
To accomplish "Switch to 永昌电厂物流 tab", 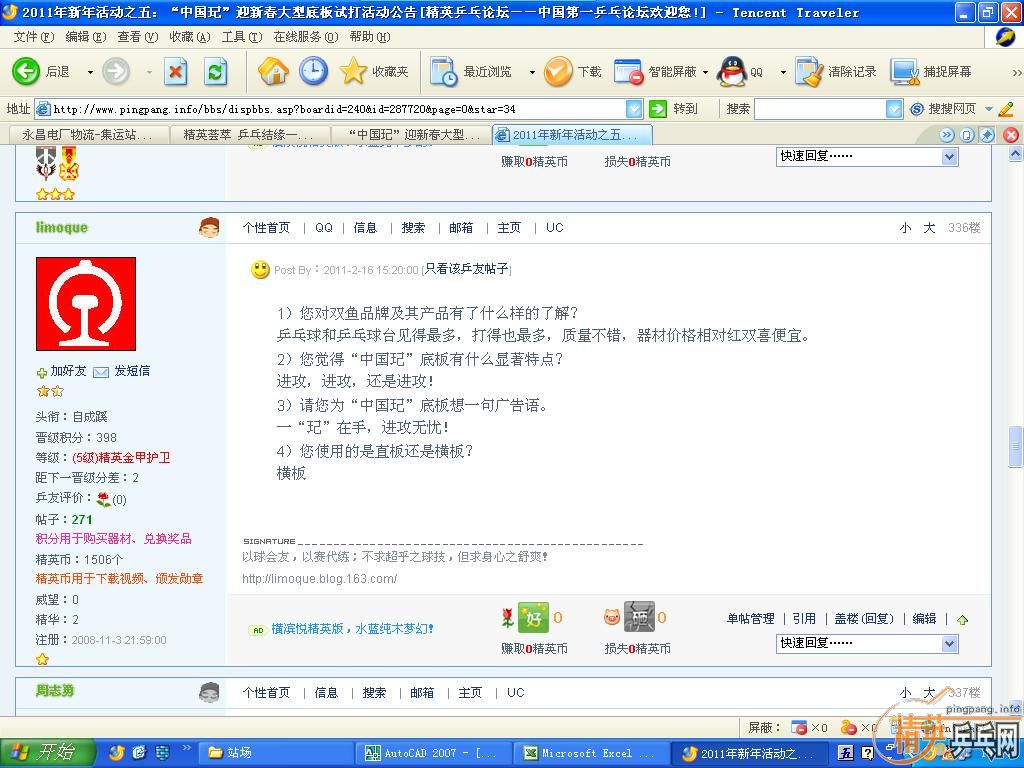I will click(89, 135).
